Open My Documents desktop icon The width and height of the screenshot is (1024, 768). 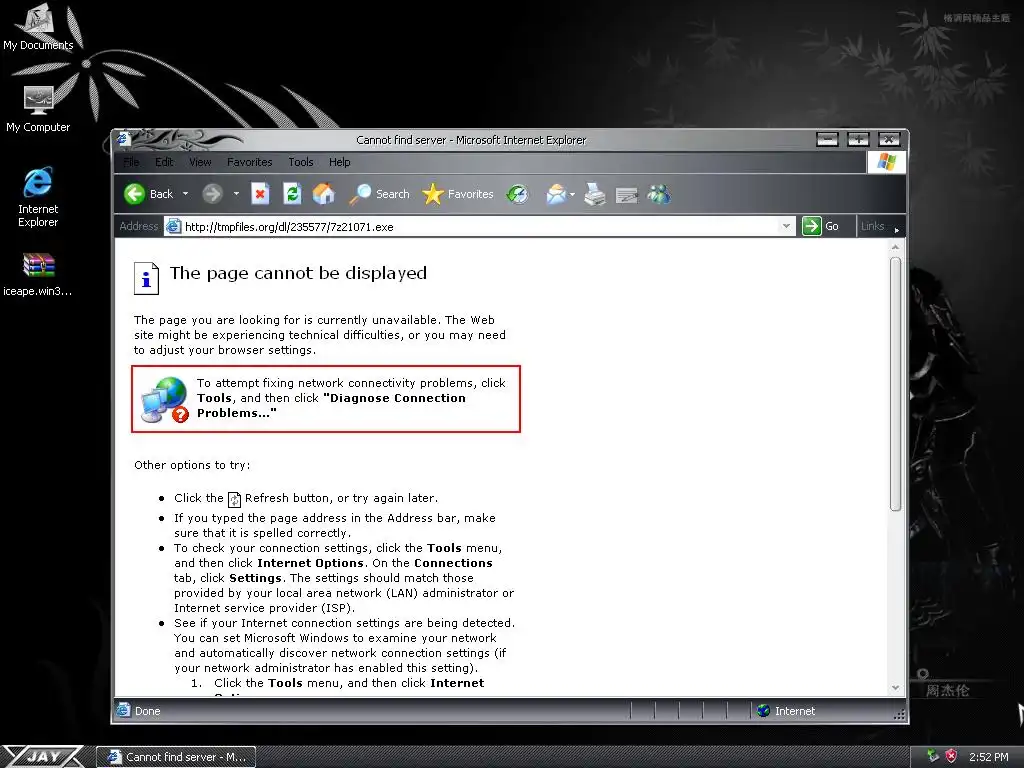tap(38, 26)
